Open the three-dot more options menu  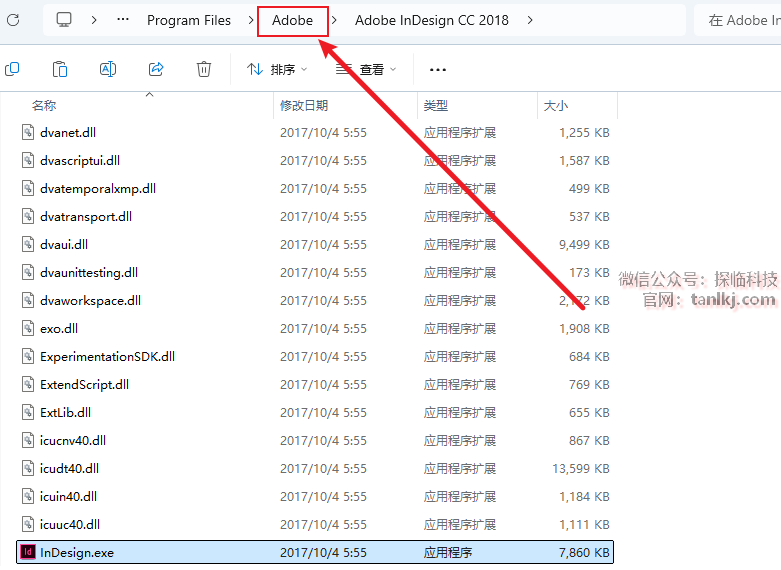437,70
